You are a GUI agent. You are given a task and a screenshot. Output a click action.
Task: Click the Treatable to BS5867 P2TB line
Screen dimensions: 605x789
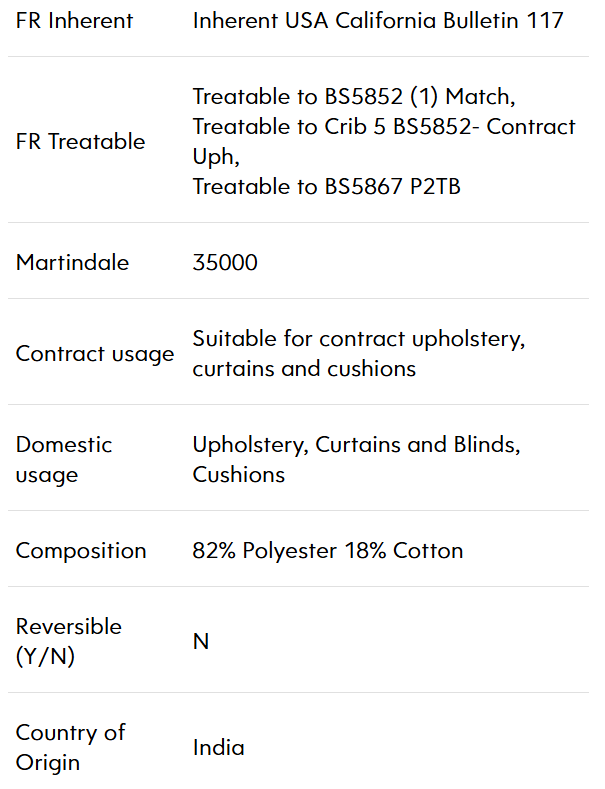[327, 186]
